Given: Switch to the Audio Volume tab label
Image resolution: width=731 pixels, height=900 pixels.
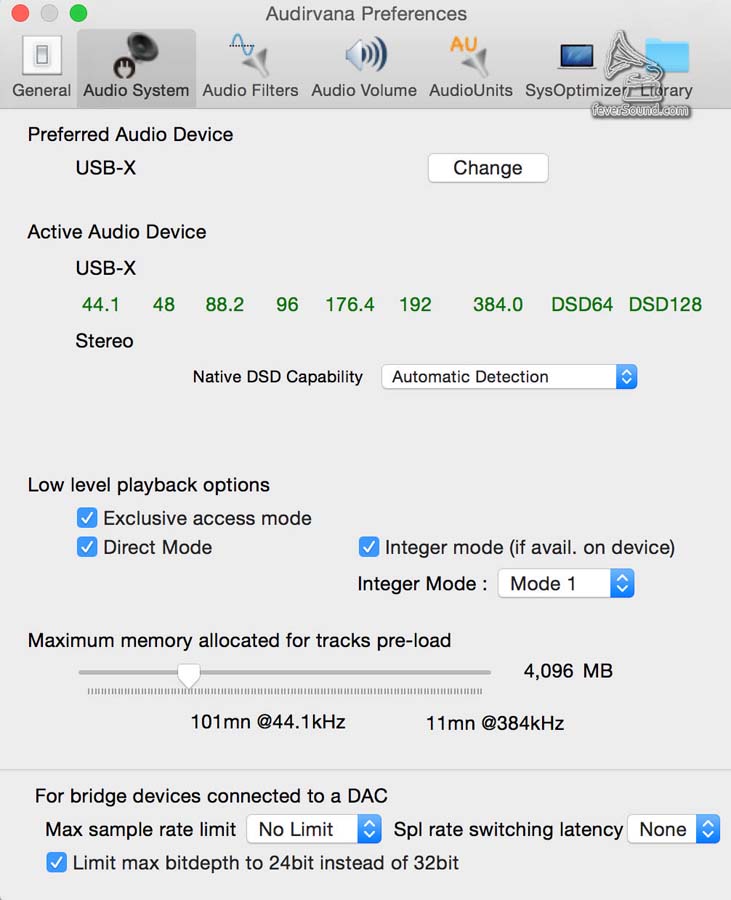Looking at the screenshot, I should pyautogui.click(x=364, y=90).
